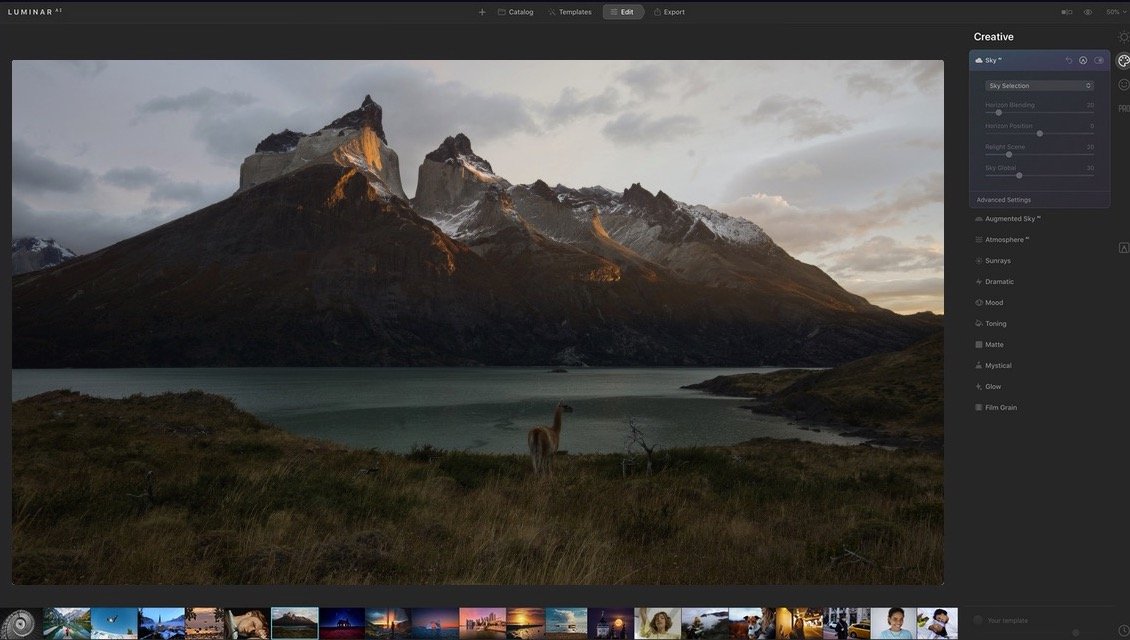Adjust the Horizon Position slider
Image resolution: width=1130 pixels, height=640 pixels.
point(1039,133)
